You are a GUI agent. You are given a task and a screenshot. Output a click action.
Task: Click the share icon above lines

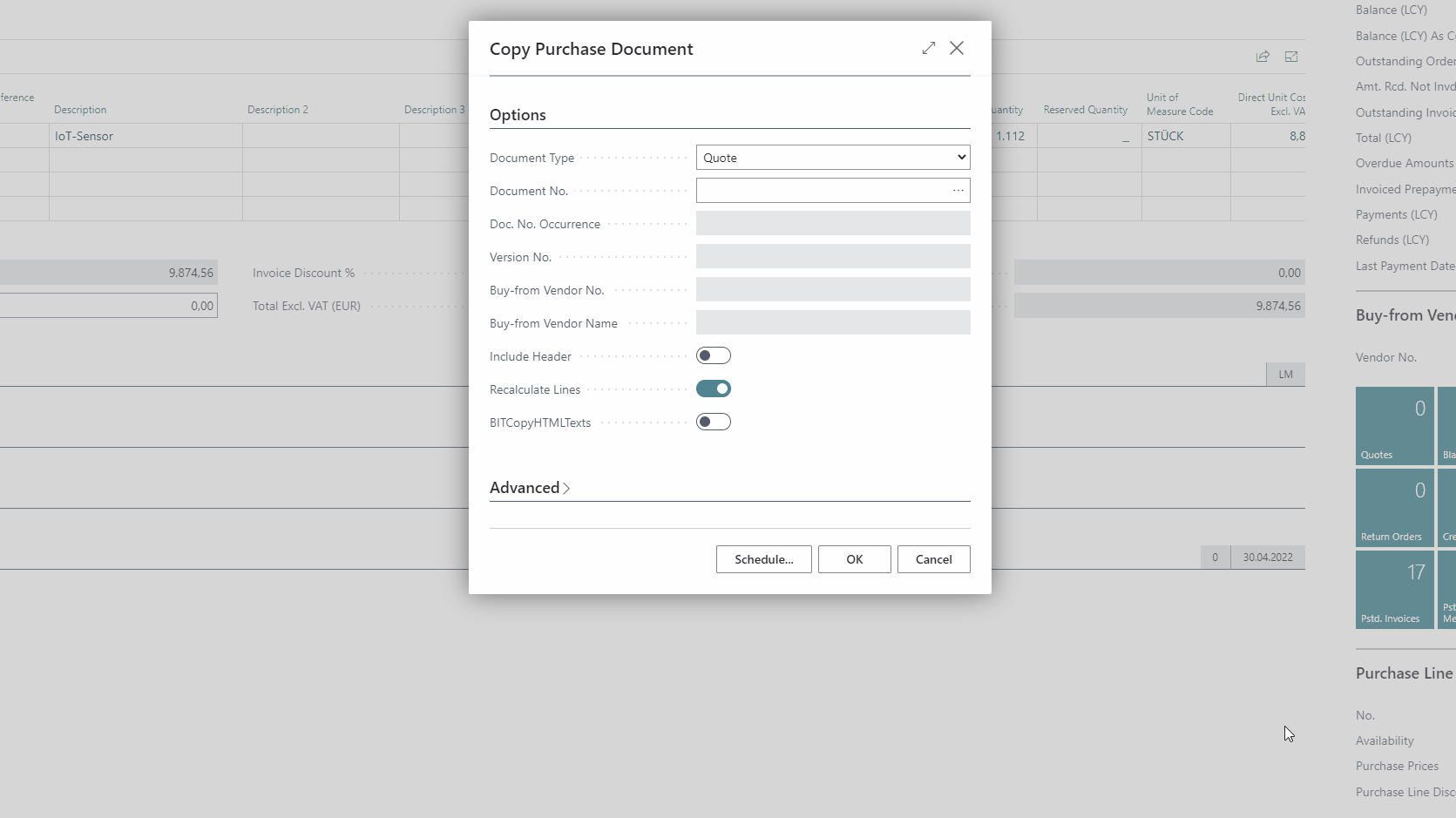coord(1262,57)
